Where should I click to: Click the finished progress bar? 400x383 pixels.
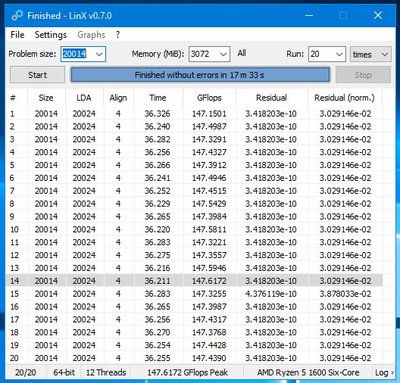pos(200,75)
